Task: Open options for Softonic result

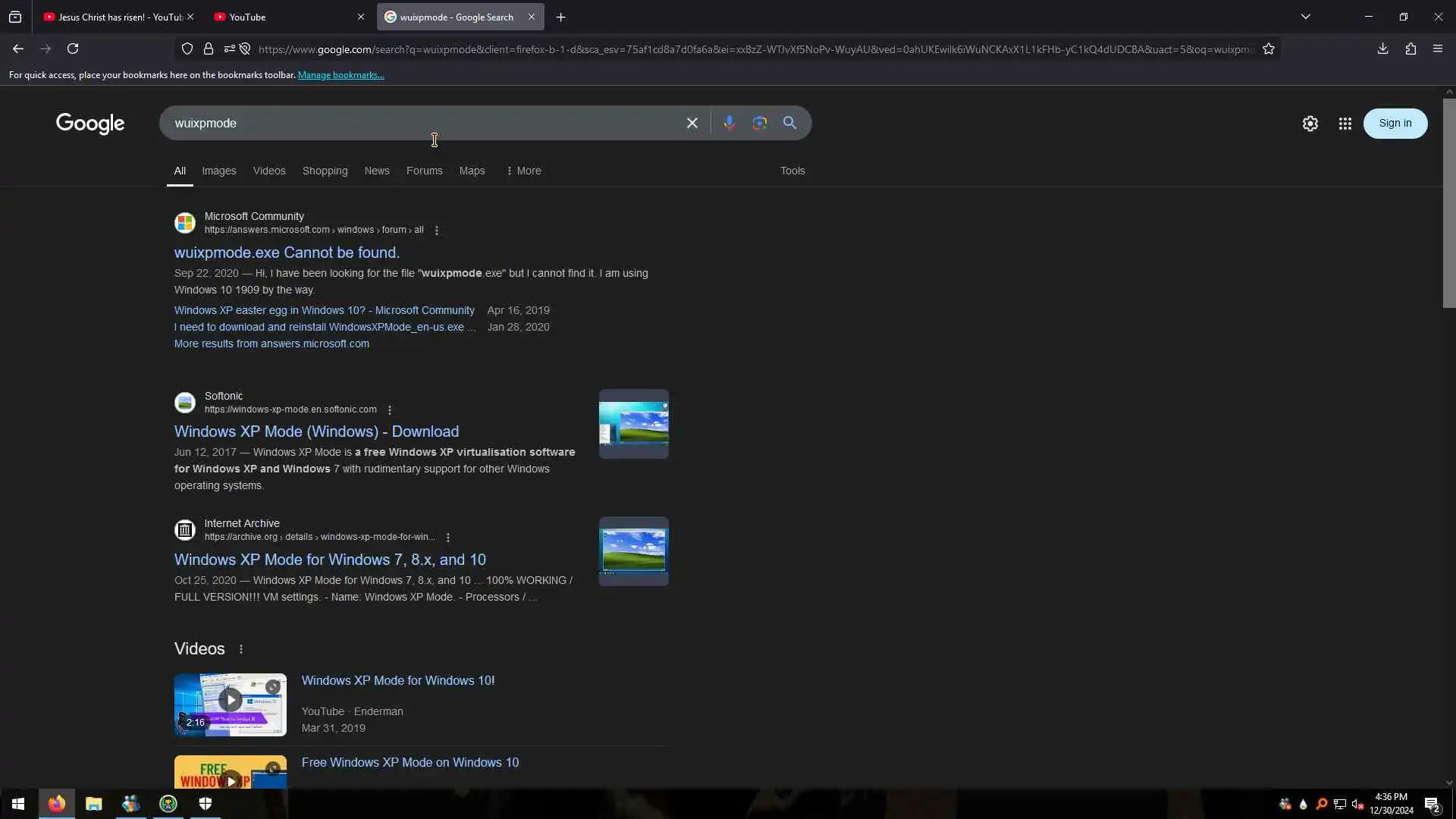Action: 390,410
